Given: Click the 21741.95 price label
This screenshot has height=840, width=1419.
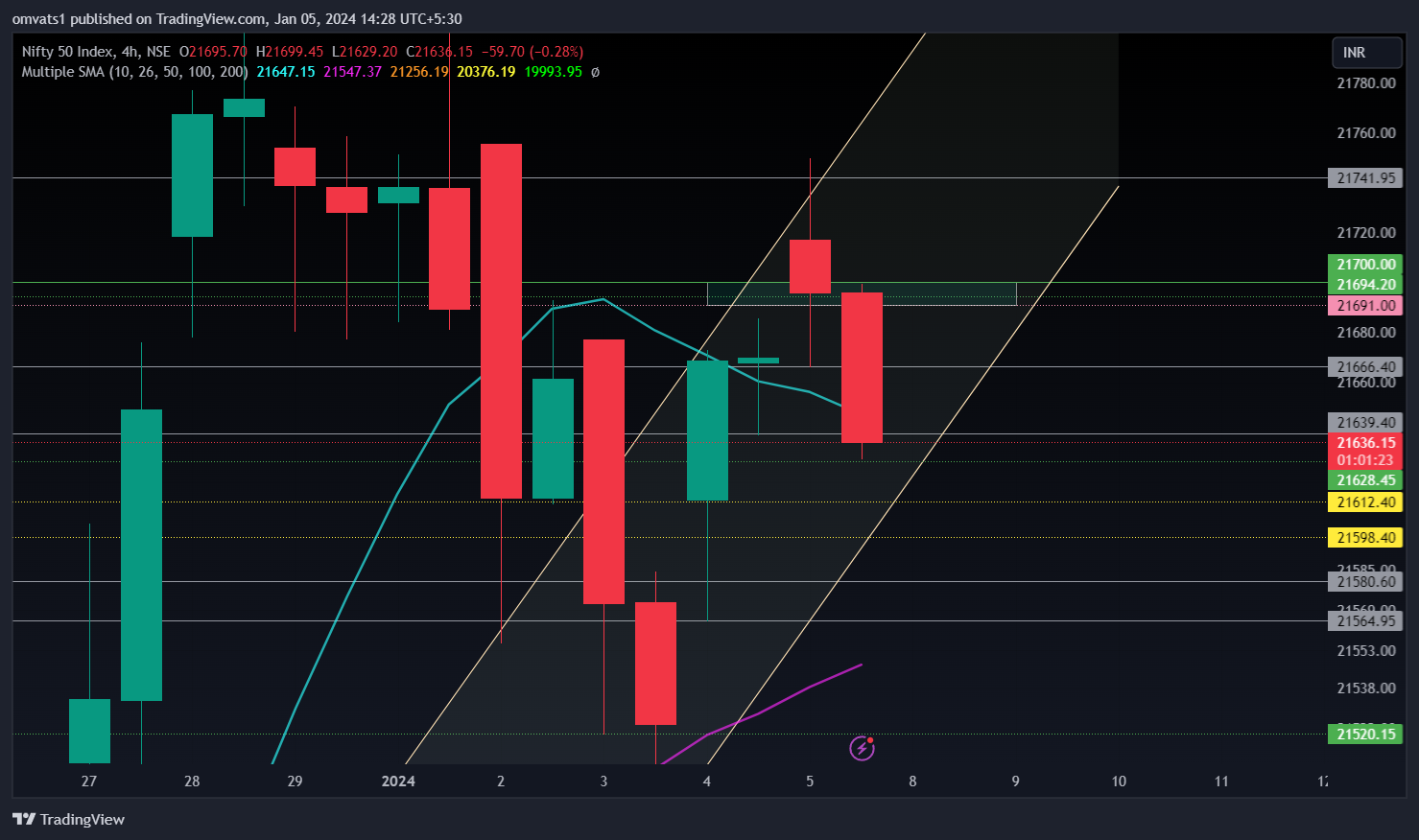Looking at the screenshot, I should pos(1365,178).
